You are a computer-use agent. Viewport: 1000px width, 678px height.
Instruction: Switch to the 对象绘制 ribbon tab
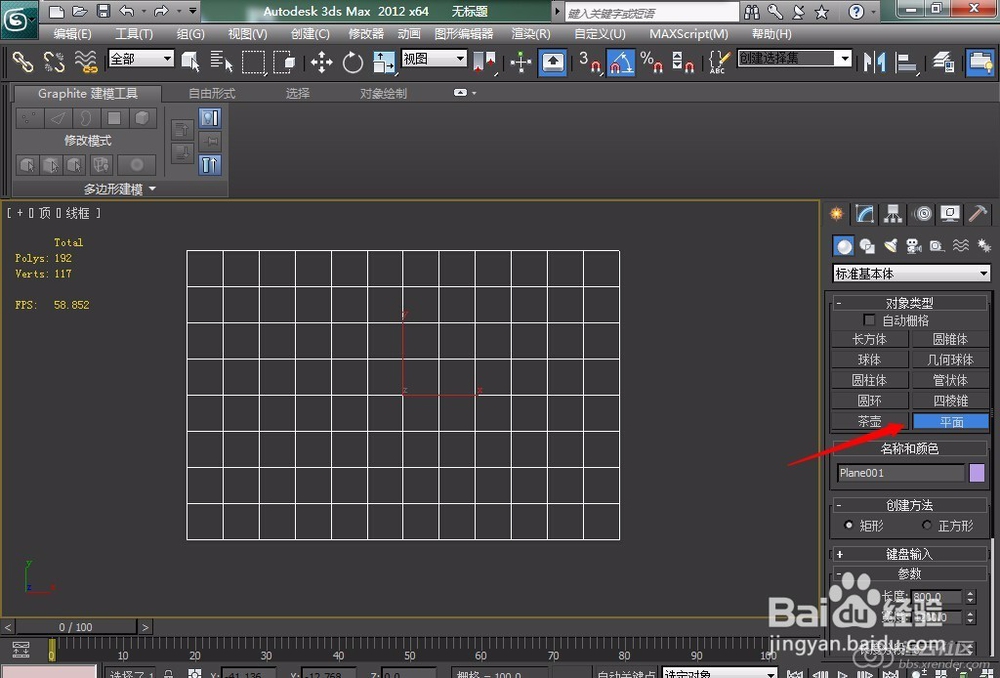(x=383, y=93)
